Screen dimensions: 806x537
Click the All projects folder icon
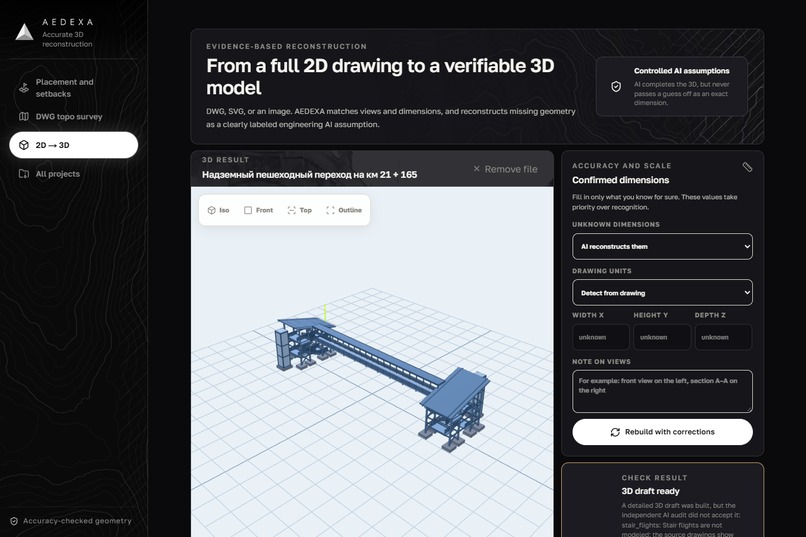(x=24, y=174)
